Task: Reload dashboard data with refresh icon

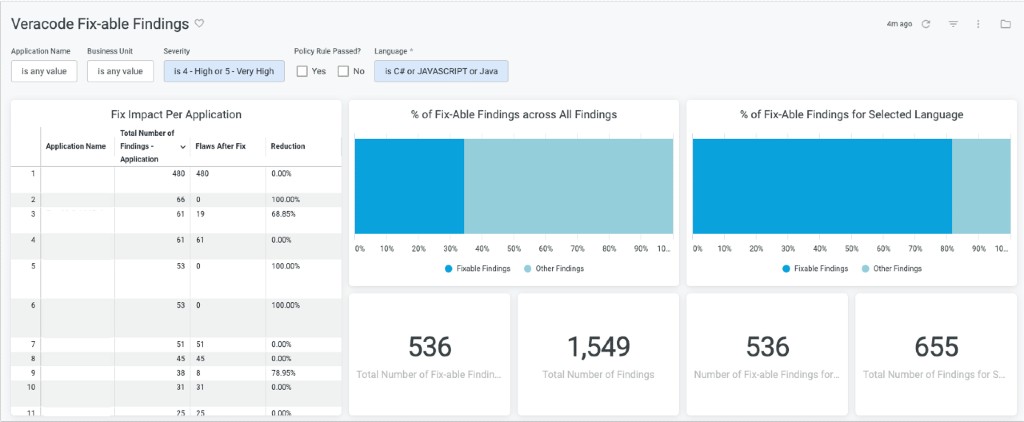Action: click(925, 24)
